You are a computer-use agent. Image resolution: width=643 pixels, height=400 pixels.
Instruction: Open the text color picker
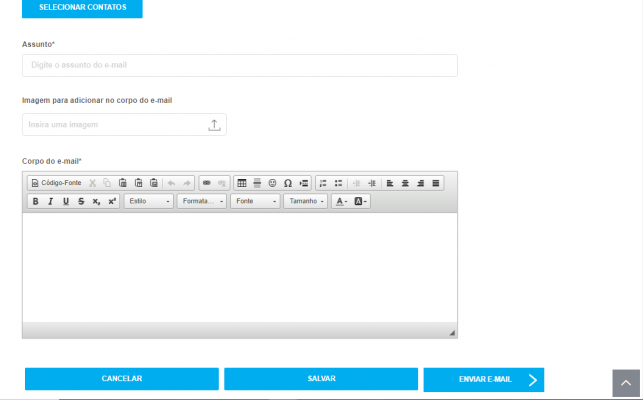tap(342, 201)
